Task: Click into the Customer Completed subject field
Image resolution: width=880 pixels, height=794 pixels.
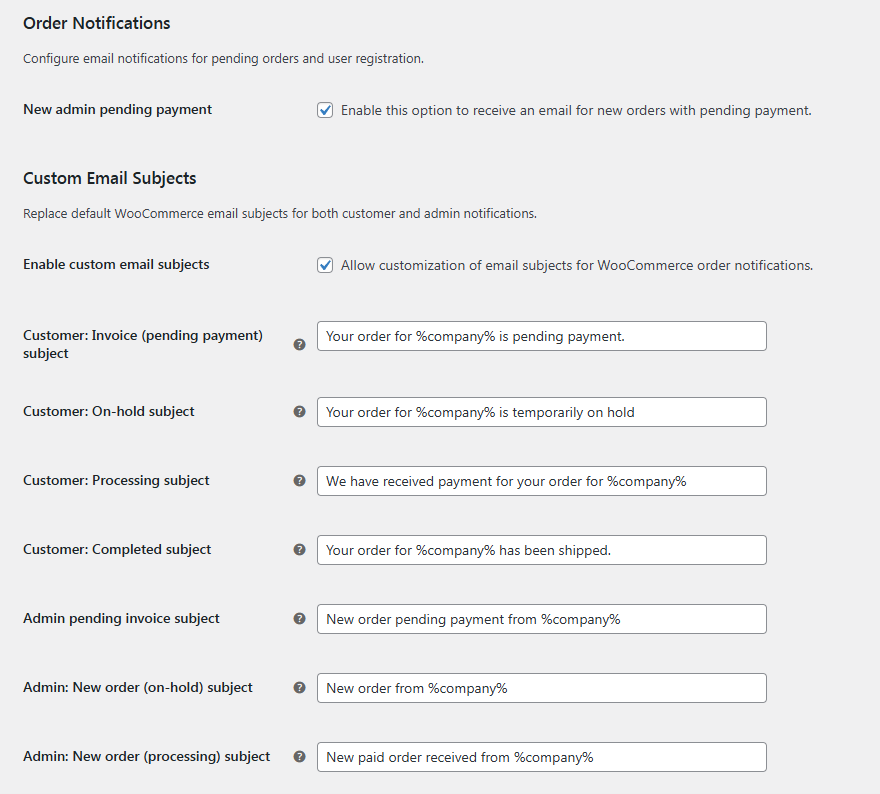Action: click(541, 550)
